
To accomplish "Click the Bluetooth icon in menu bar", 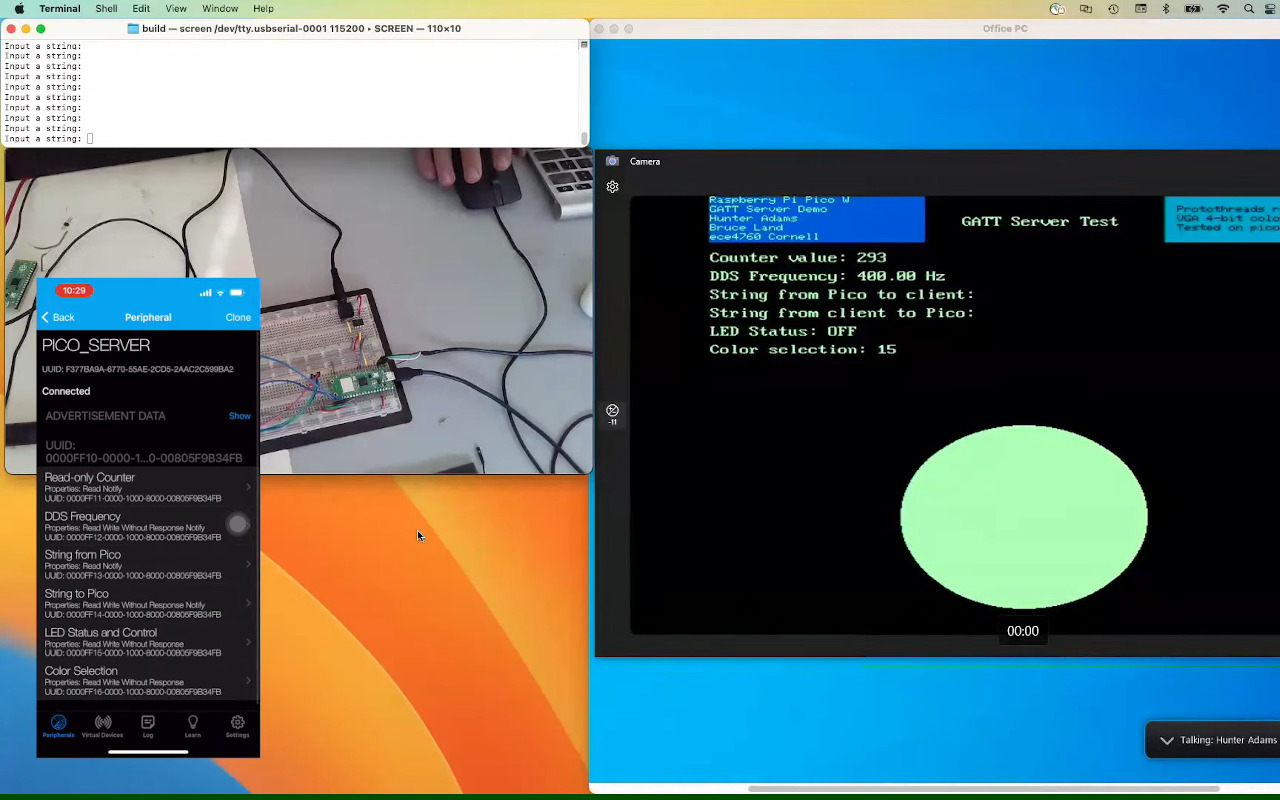I will (1166, 9).
